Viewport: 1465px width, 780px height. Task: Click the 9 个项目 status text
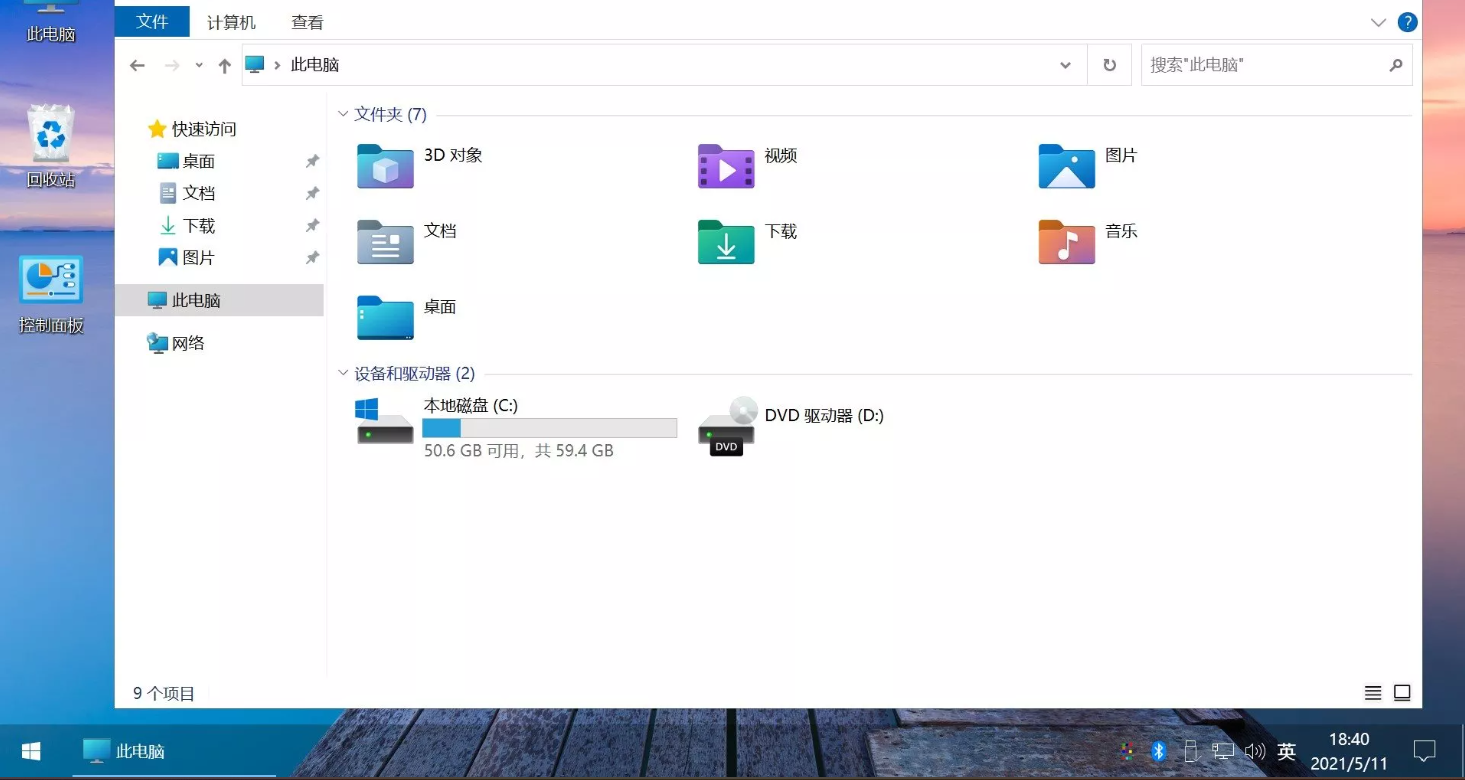click(x=164, y=693)
